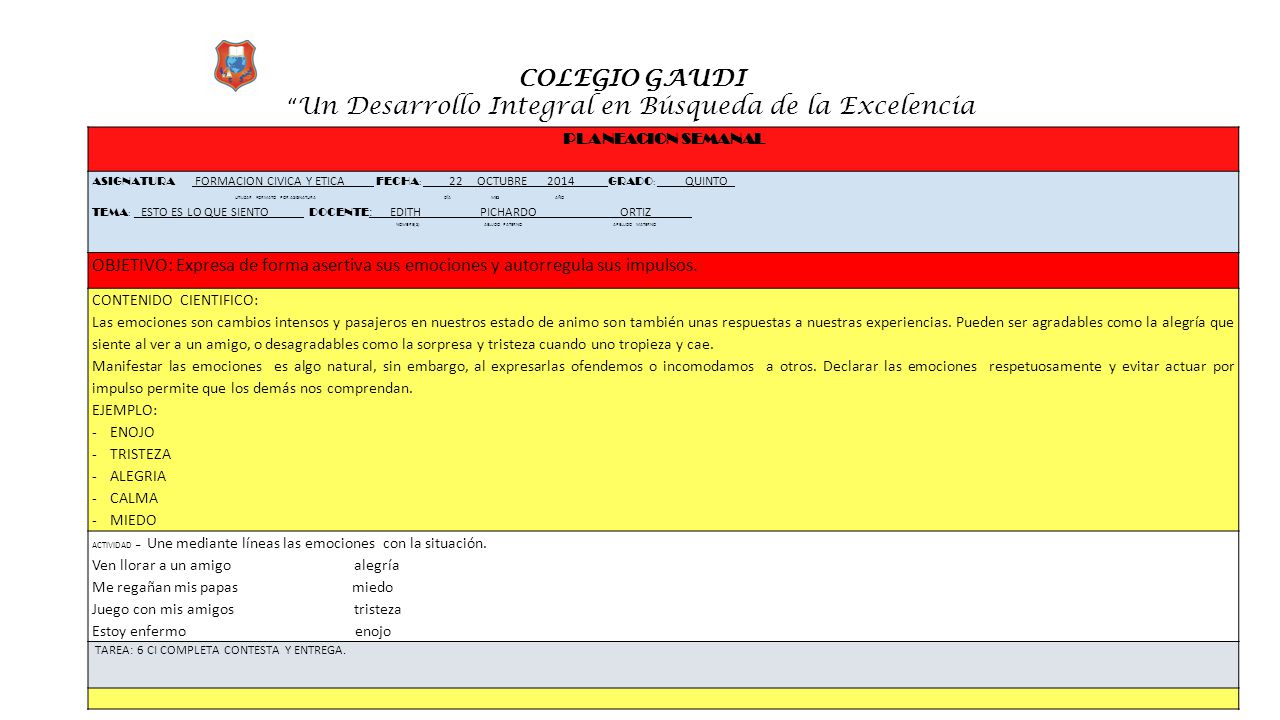Click the lowercase emotion word 'miedo'
This screenshot has height=720, width=1280.
pos(372,587)
